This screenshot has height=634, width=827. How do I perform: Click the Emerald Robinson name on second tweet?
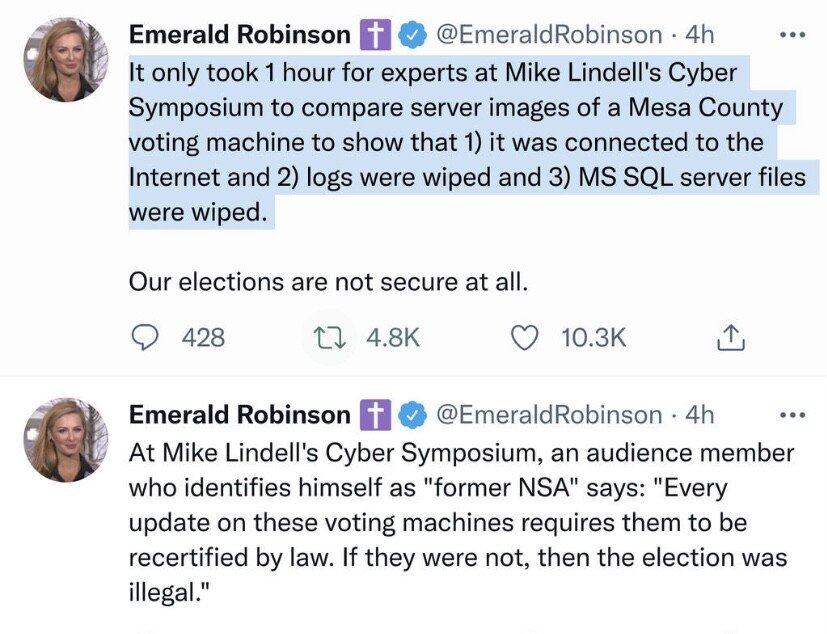[x=240, y=414]
